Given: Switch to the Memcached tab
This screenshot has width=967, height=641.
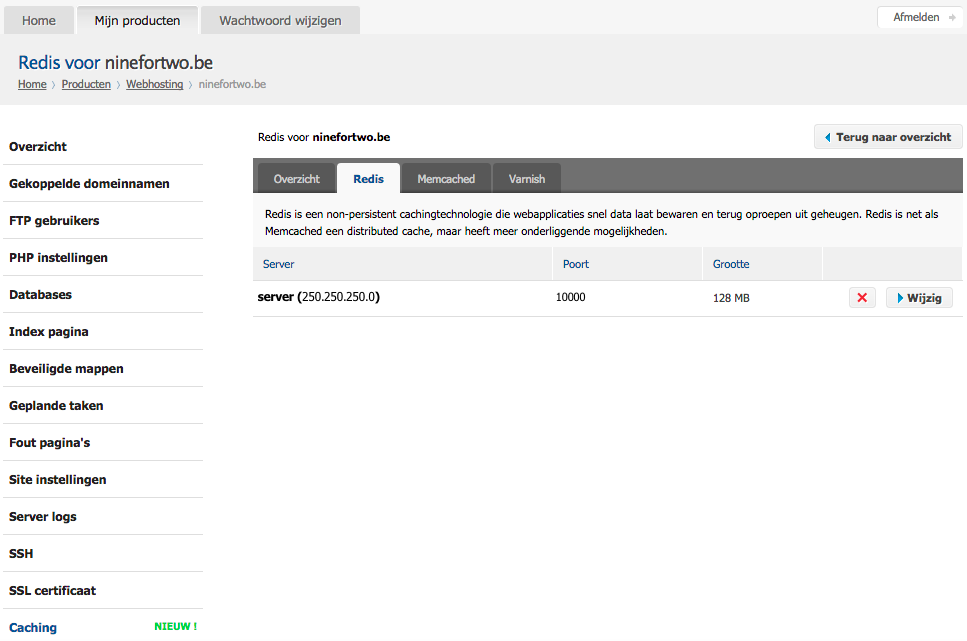Looking at the screenshot, I should (x=446, y=179).
